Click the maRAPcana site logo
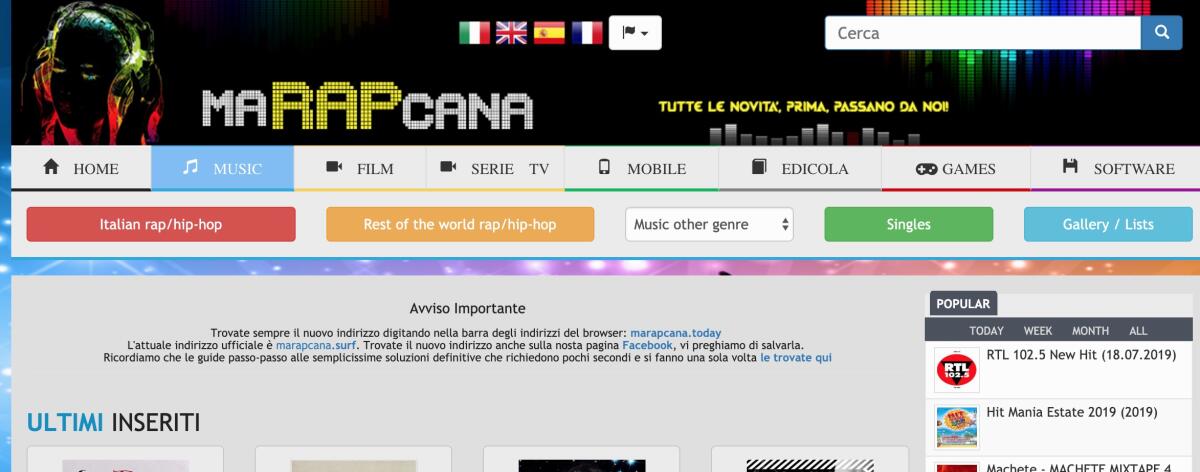Viewport: 1200px width, 472px height. (366, 108)
